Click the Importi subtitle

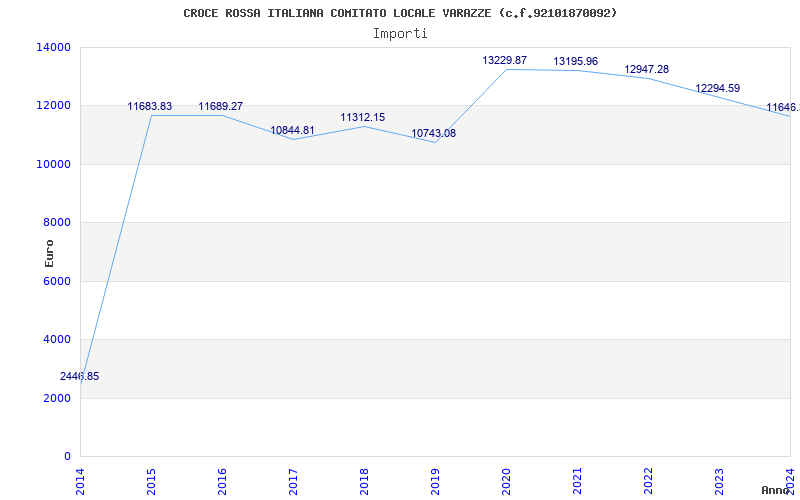400,34
